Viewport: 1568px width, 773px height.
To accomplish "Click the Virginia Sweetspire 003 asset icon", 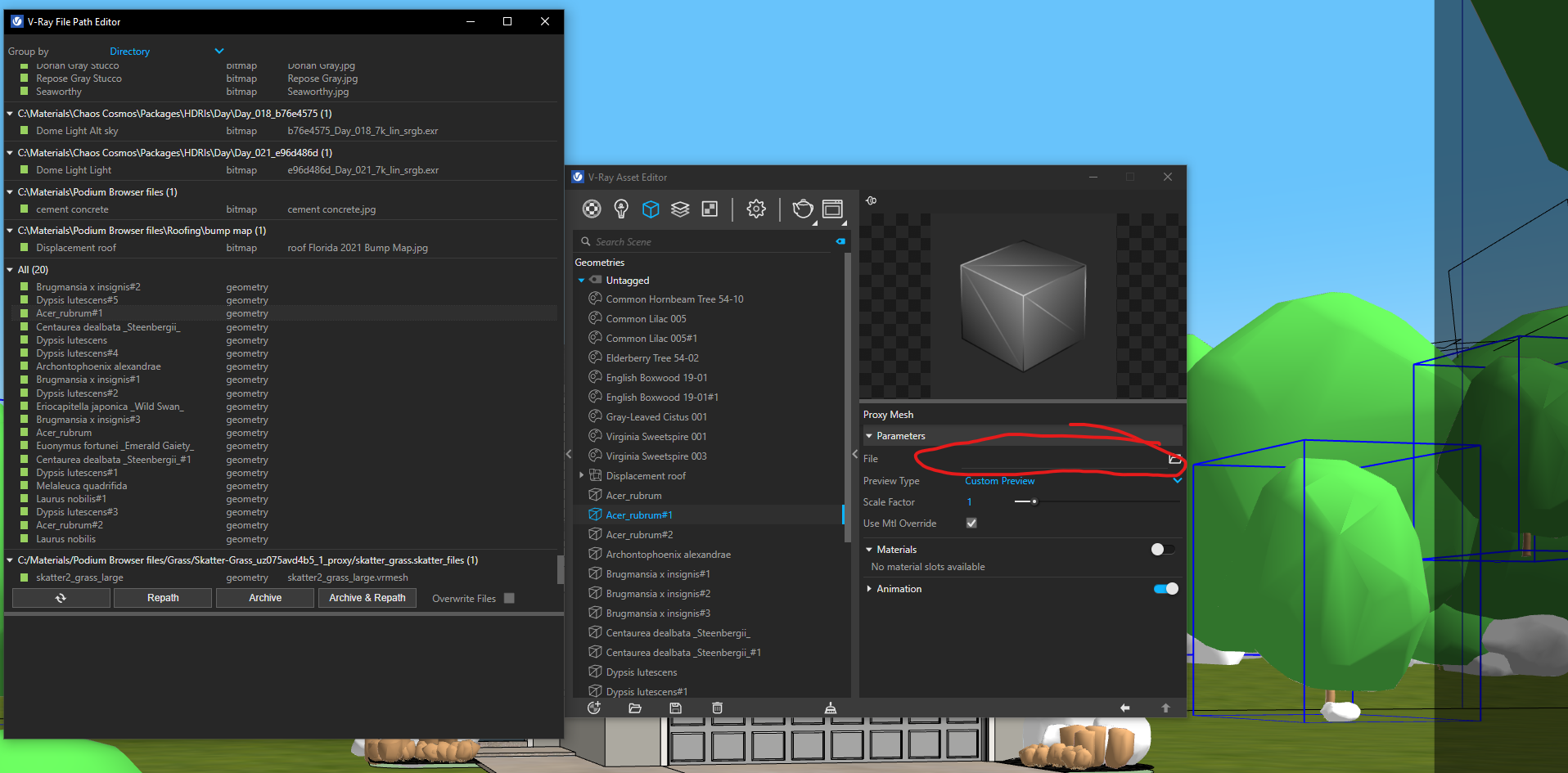I will pos(596,456).
